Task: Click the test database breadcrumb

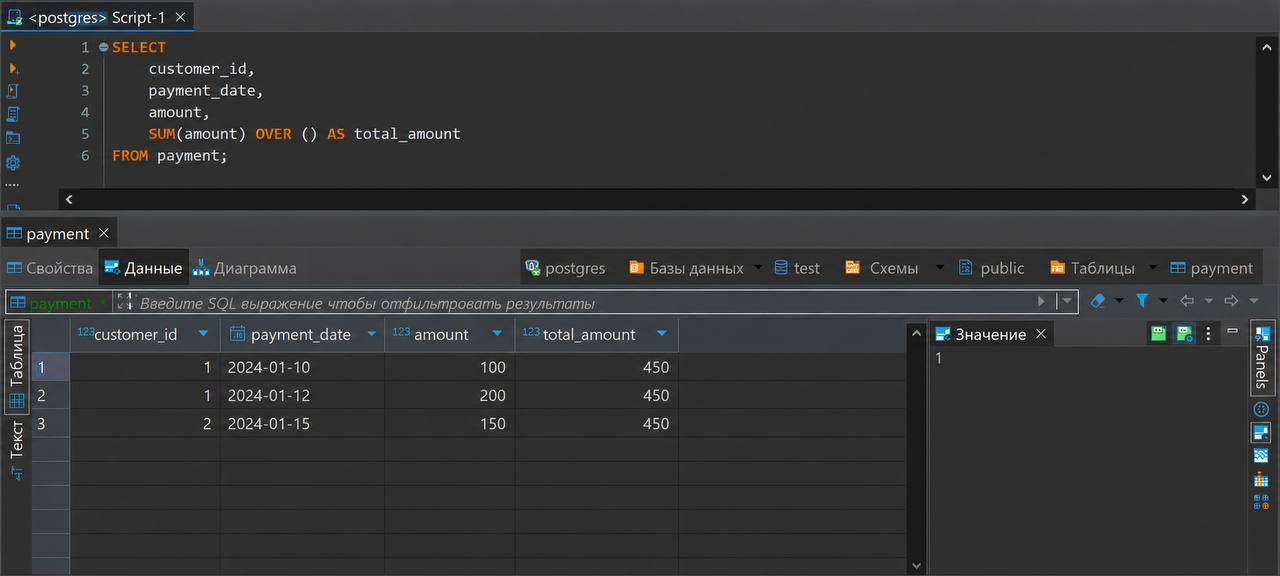Action: click(x=797, y=268)
